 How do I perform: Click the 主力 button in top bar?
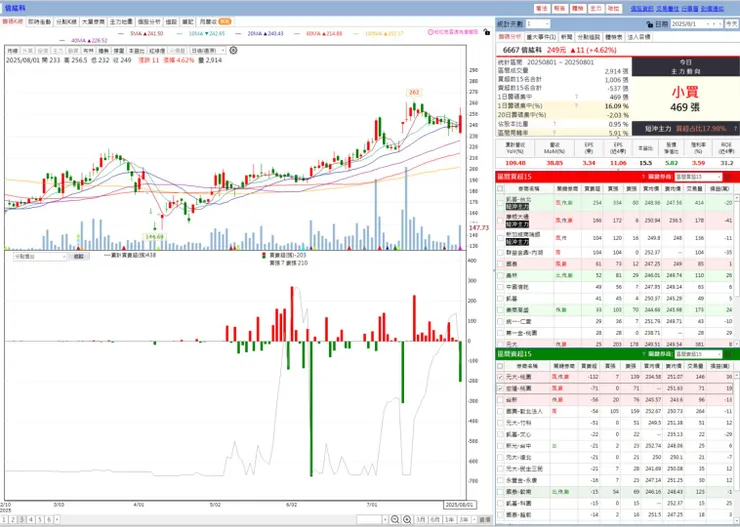pyautogui.click(x=596, y=8)
